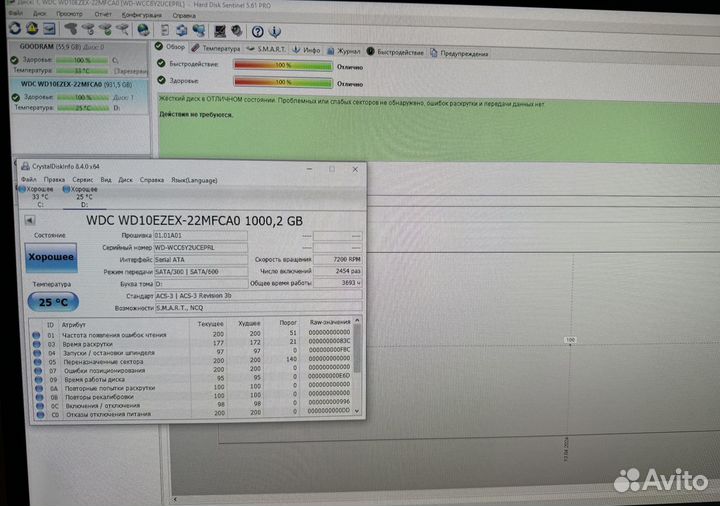The height and width of the screenshot is (506, 720).
Task: Click the globe icon in Sentinel toolbar
Action: tap(143, 30)
